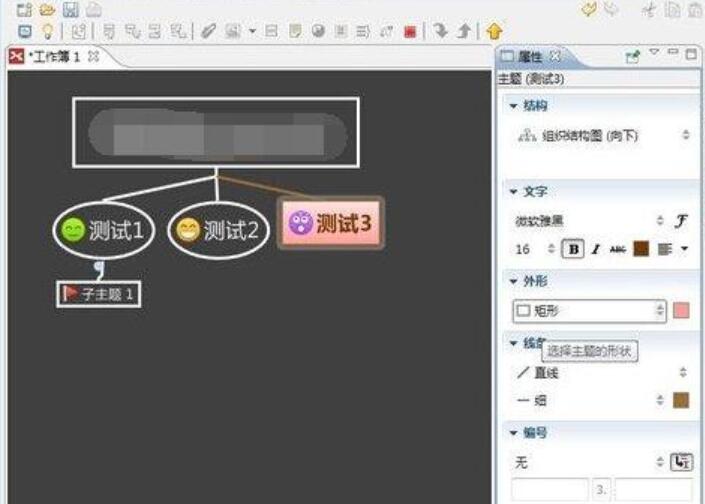This screenshot has width=705, height=504.
Task: Click the text alignment icon
Action: [665, 249]
